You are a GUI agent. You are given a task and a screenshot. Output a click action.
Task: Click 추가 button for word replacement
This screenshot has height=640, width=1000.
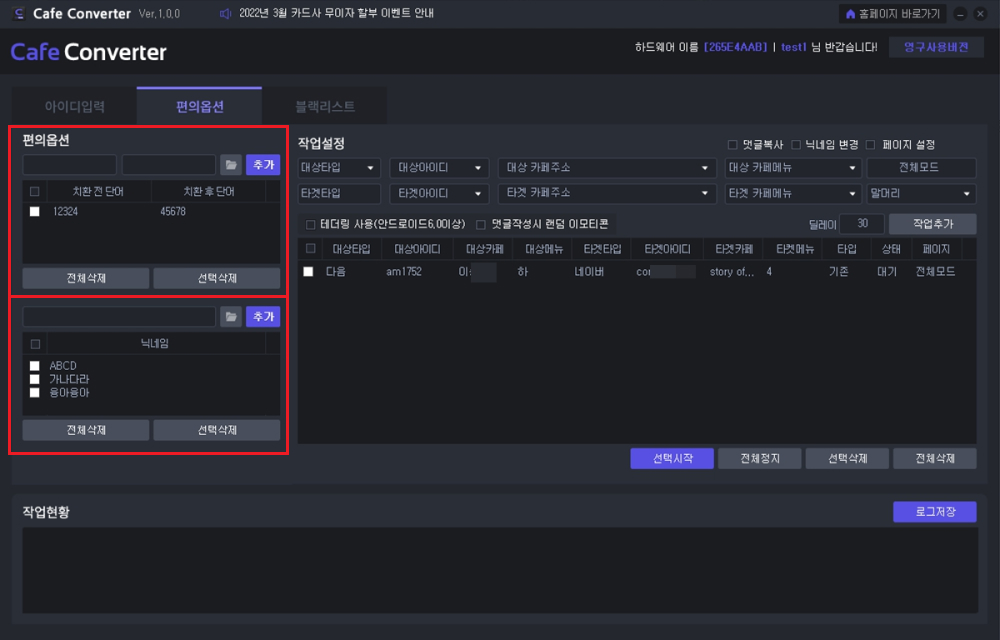(x=263, y=164)
